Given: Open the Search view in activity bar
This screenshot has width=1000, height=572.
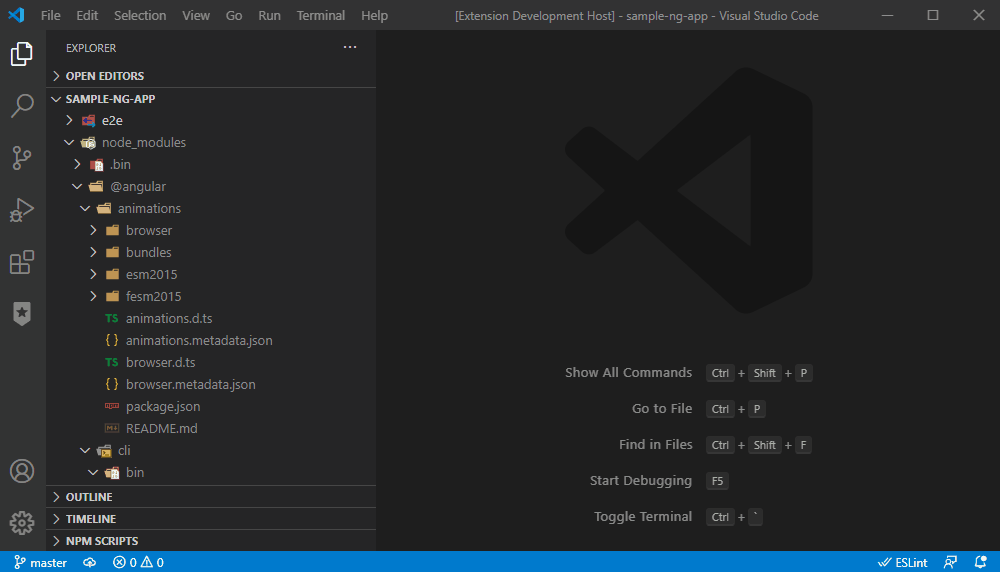Looking at the screenshot, I should 22,106.
